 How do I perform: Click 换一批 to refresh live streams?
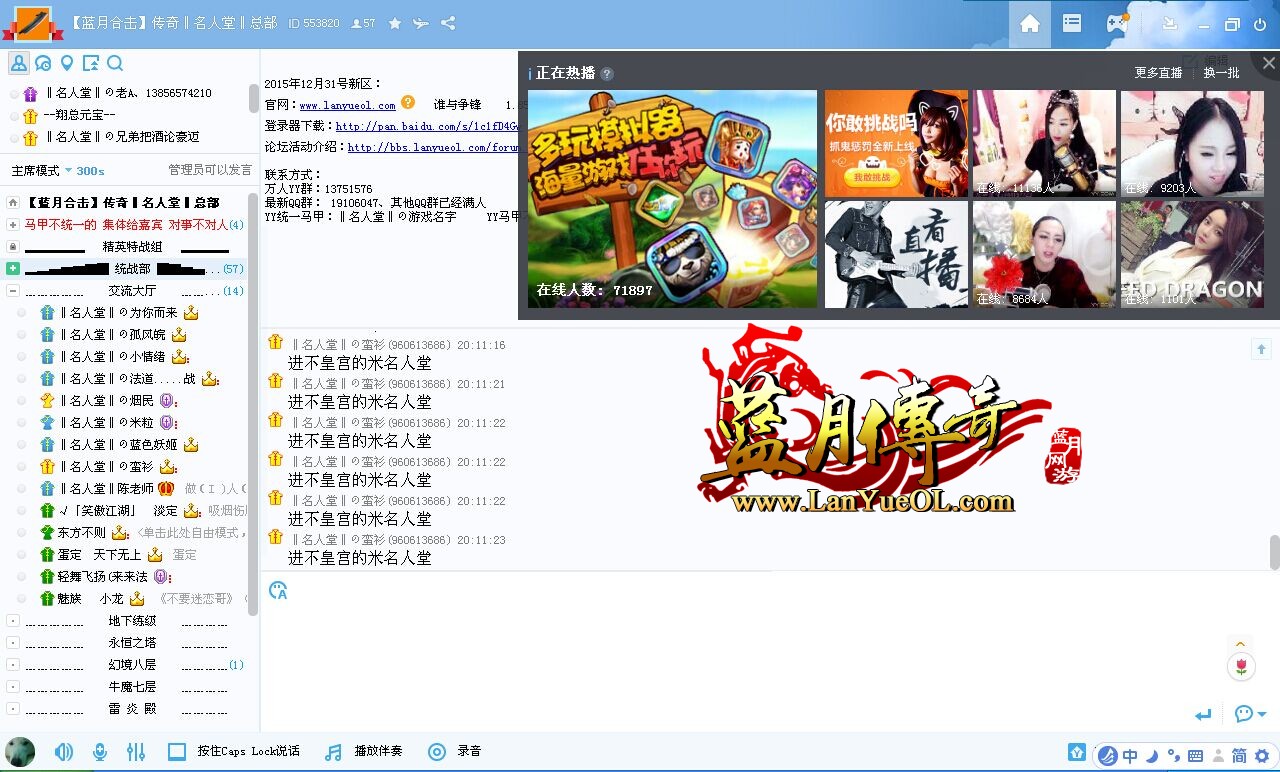click(1221, 73)
